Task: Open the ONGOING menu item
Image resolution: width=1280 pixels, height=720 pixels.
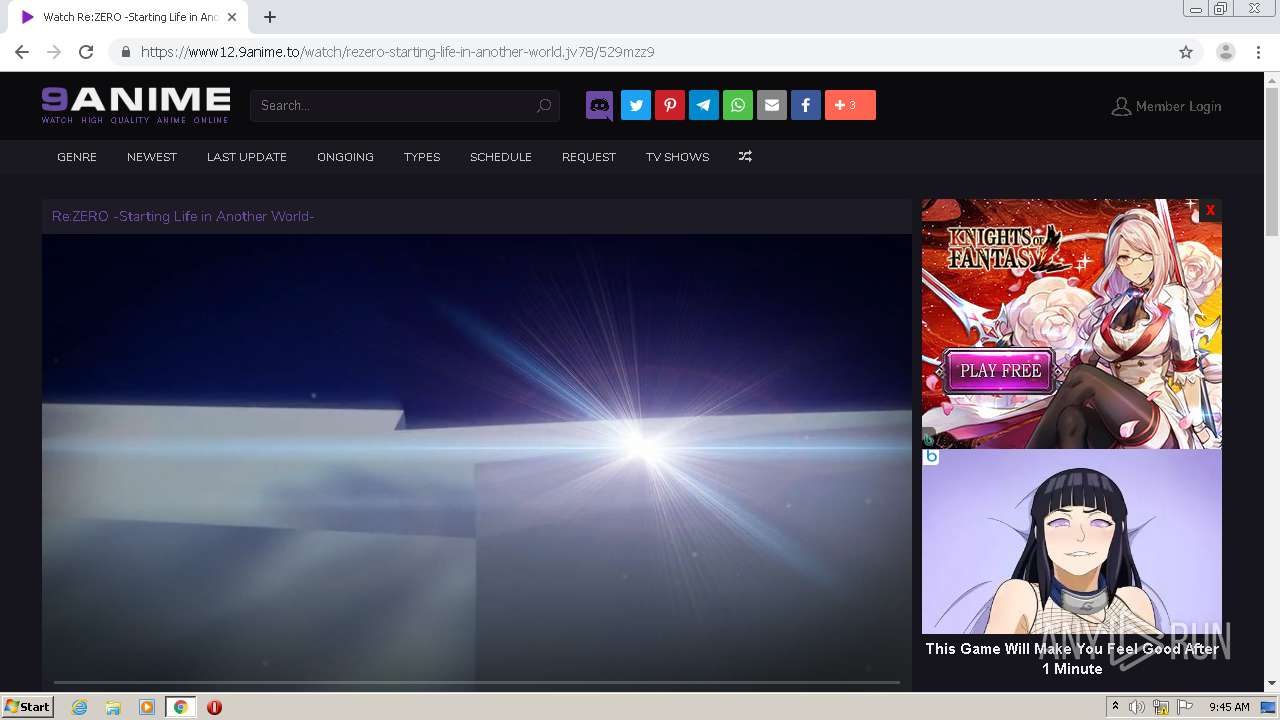Action: click(x=345, y=157)
